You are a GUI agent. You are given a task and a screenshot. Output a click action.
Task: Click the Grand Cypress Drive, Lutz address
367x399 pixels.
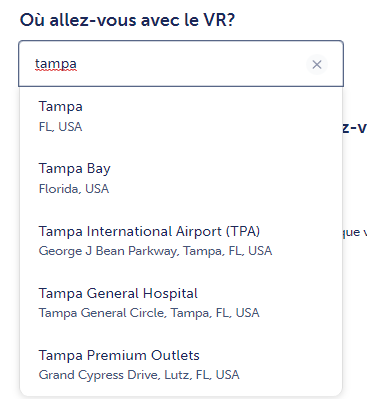point(139,375)
